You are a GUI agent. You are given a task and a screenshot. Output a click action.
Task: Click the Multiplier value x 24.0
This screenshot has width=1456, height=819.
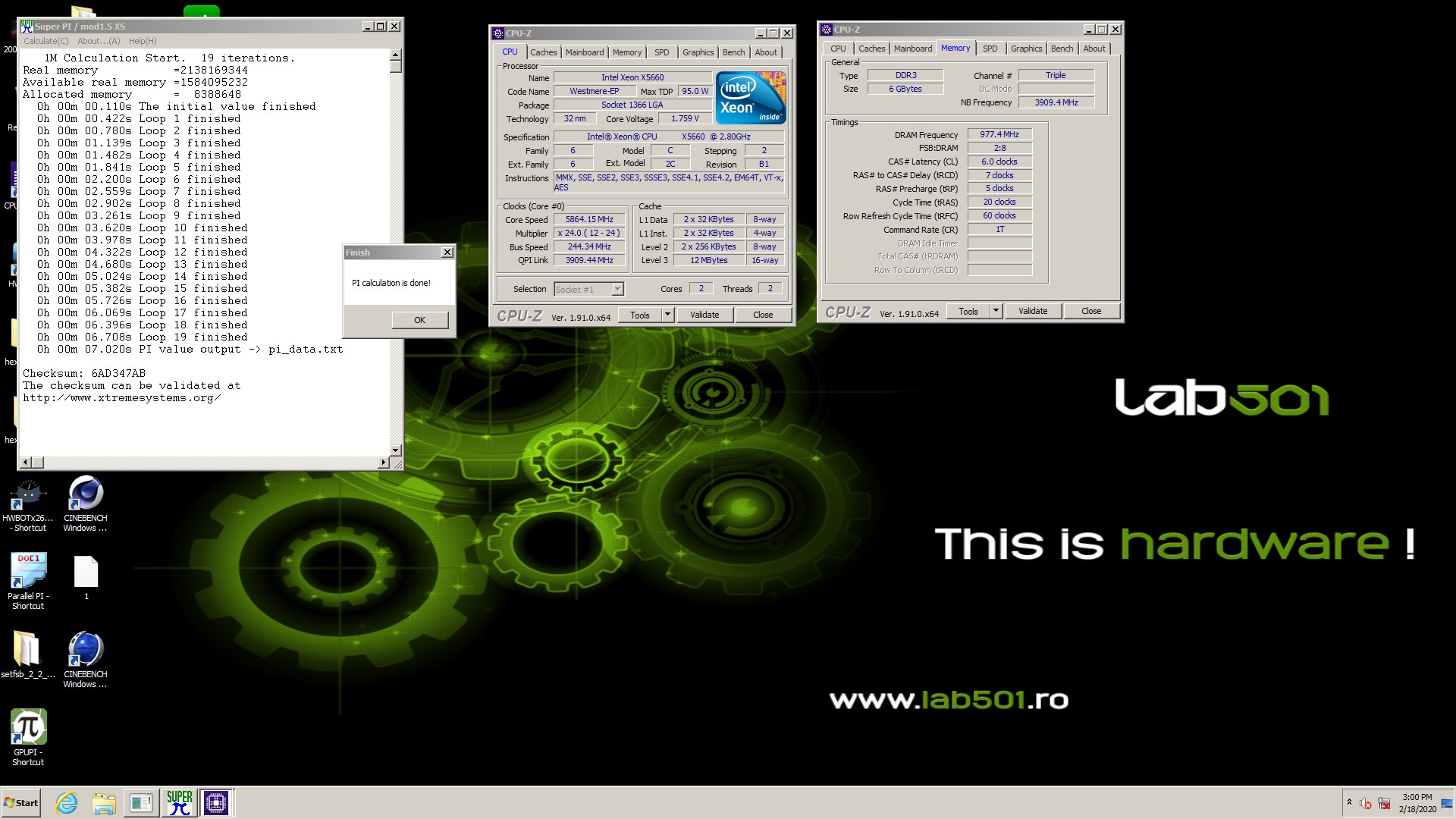tap(589, 234)
